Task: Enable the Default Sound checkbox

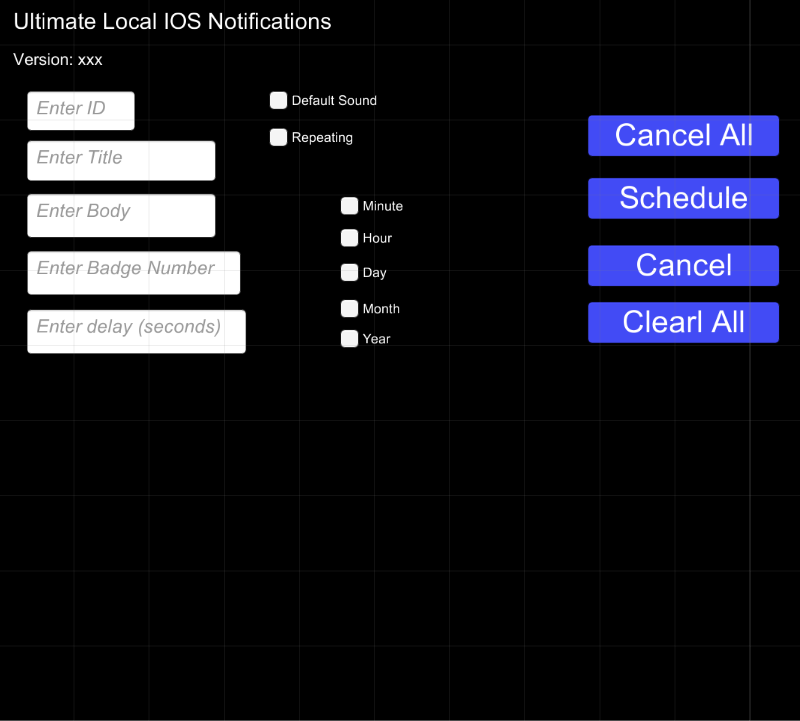Action: pos(278,101)
